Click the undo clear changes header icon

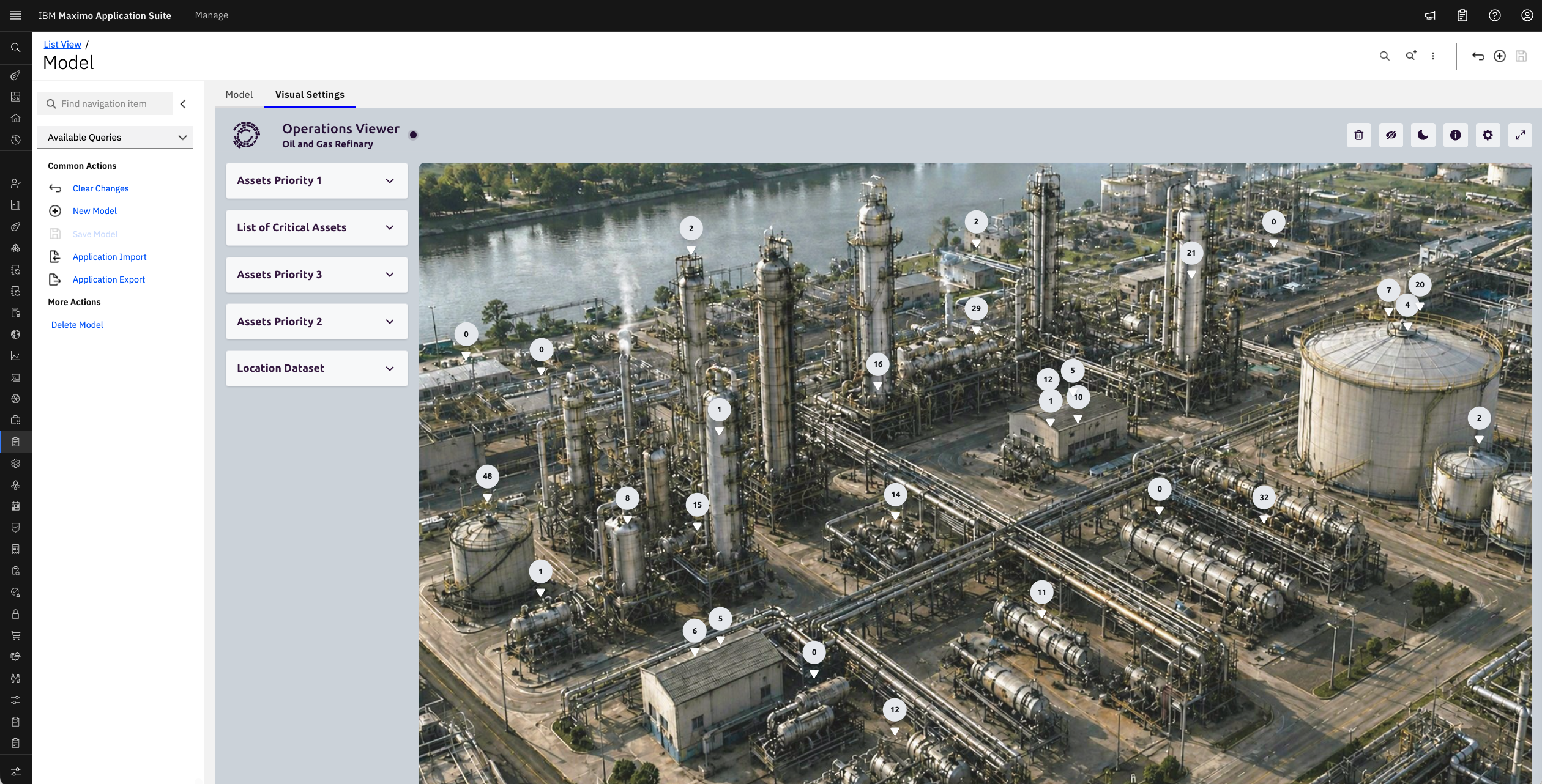point(1478,56)
